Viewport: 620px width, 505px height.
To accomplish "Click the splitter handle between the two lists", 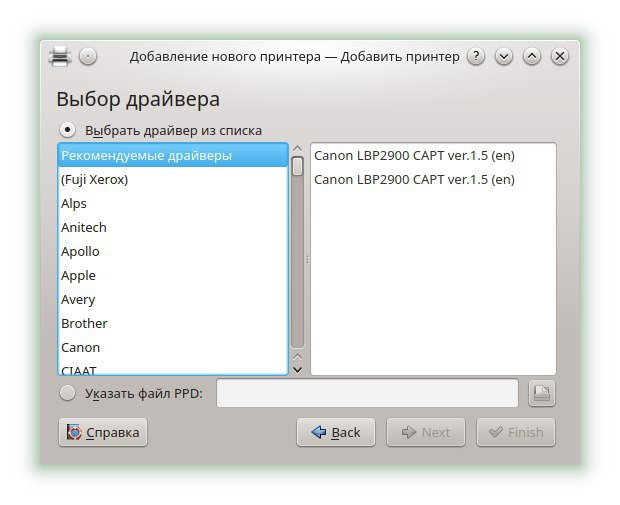I will click(307, 259).
